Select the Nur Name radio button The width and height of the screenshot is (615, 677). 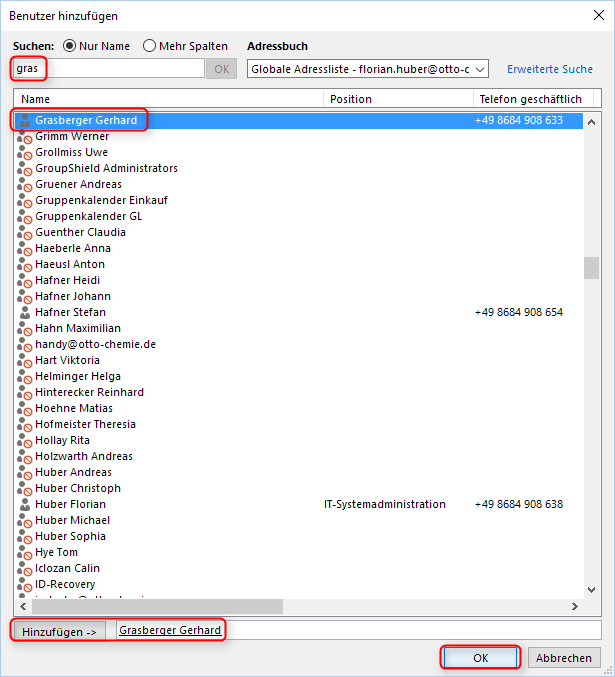(x=70, y=46)
